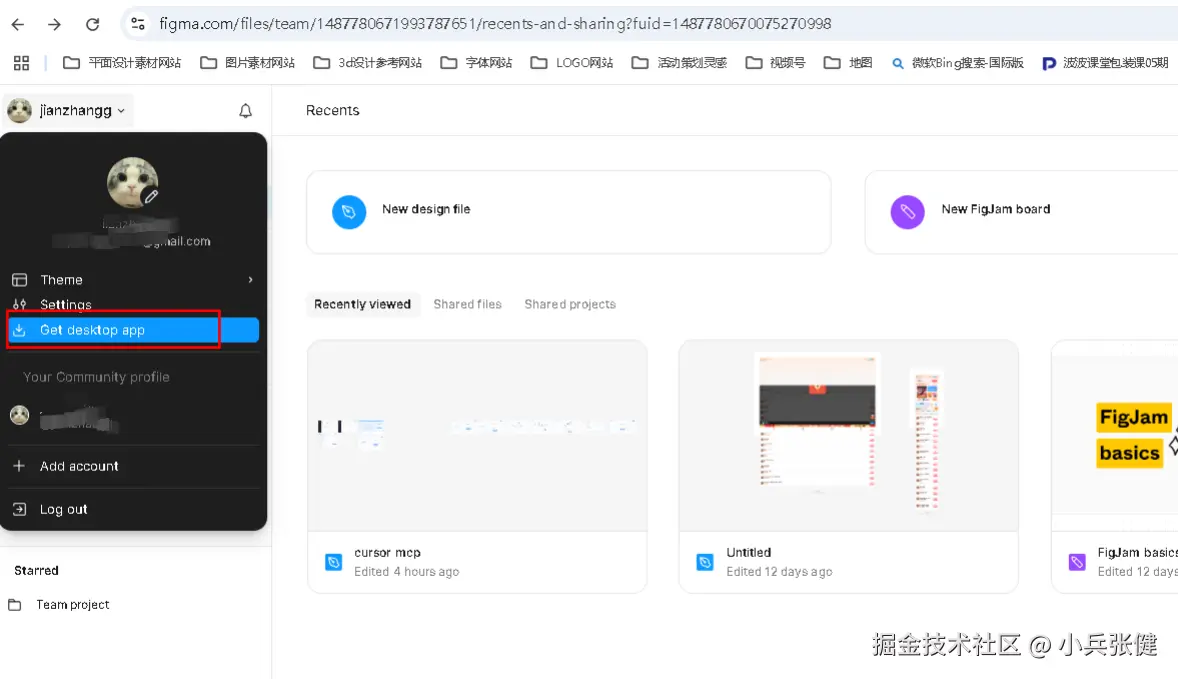Image resolution: width=1178 pixels, height=679 pixels.
Task: Switch to the Shared projects tab
Action: click(x=570, y=304)
